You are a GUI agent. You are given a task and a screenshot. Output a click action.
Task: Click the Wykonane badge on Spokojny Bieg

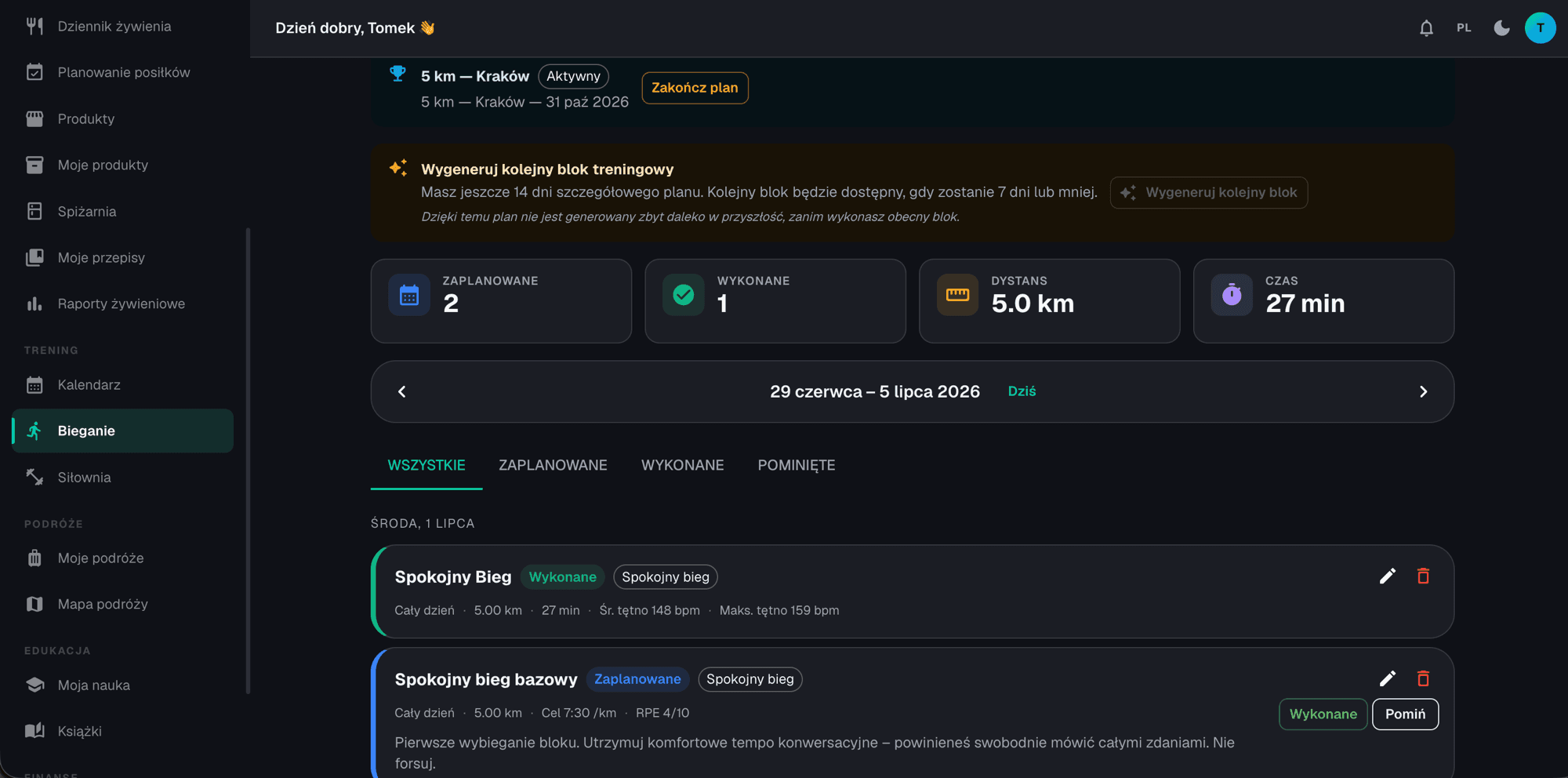(x=562, y=576)
